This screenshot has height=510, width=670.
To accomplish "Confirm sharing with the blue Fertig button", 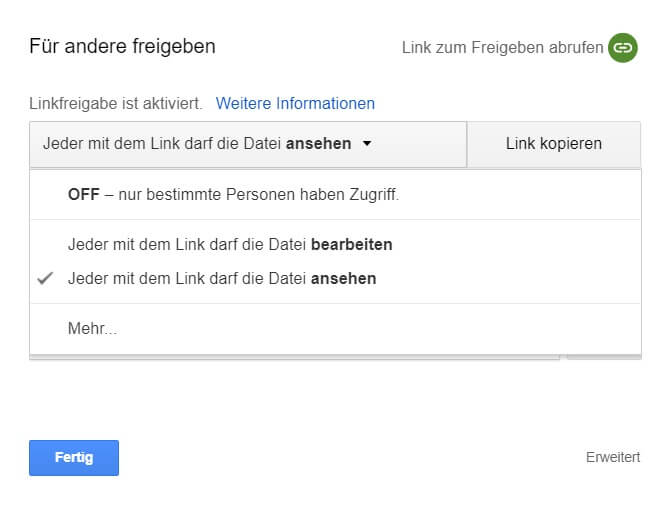I will (x=74, y=457).
